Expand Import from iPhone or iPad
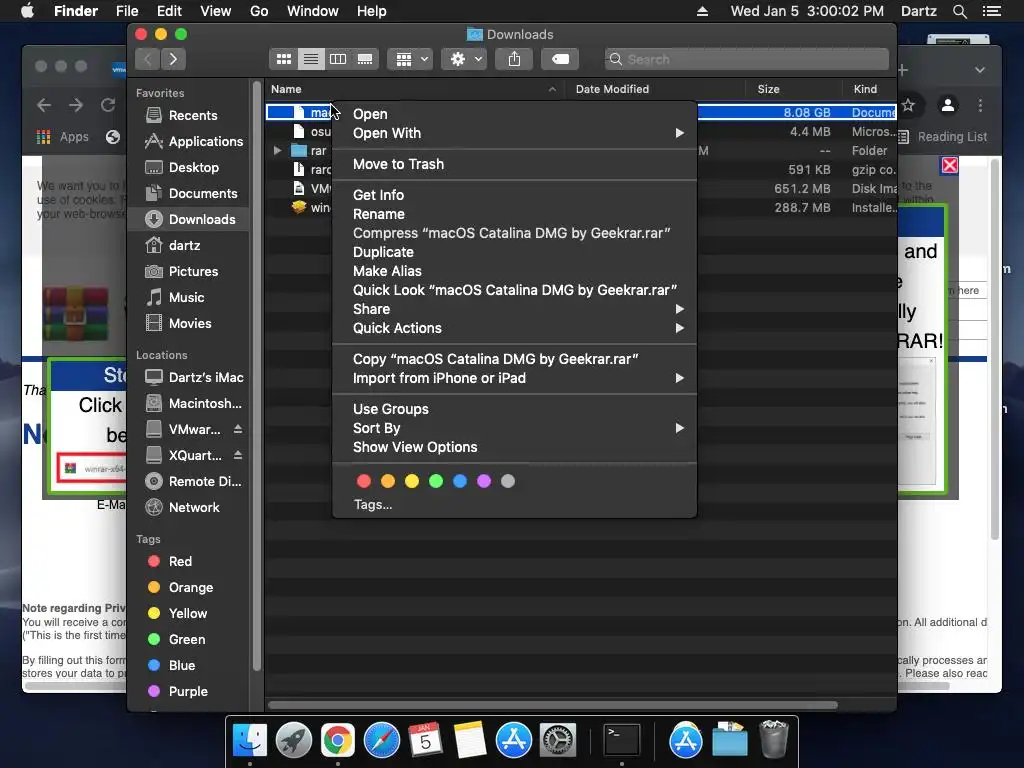The image size is (1024, 768). pos(515,378)
